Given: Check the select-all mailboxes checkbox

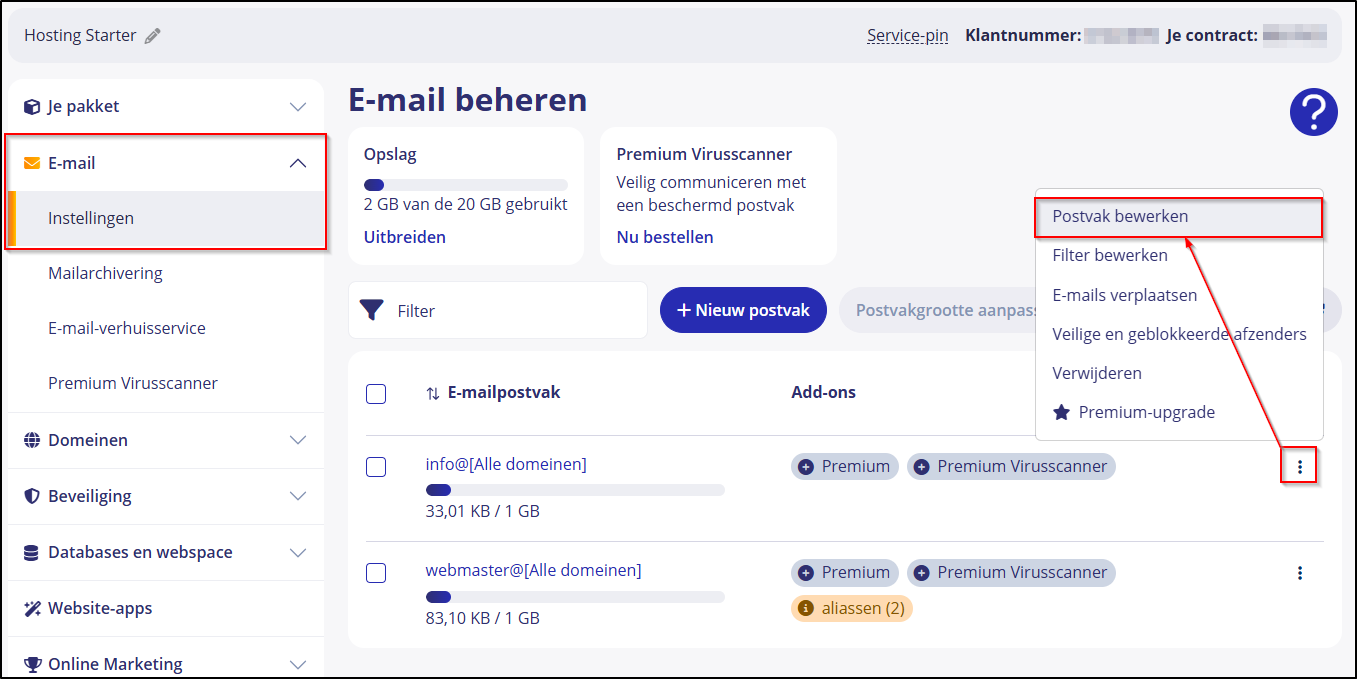Looking at the screenshot, I should coord(376,394).
